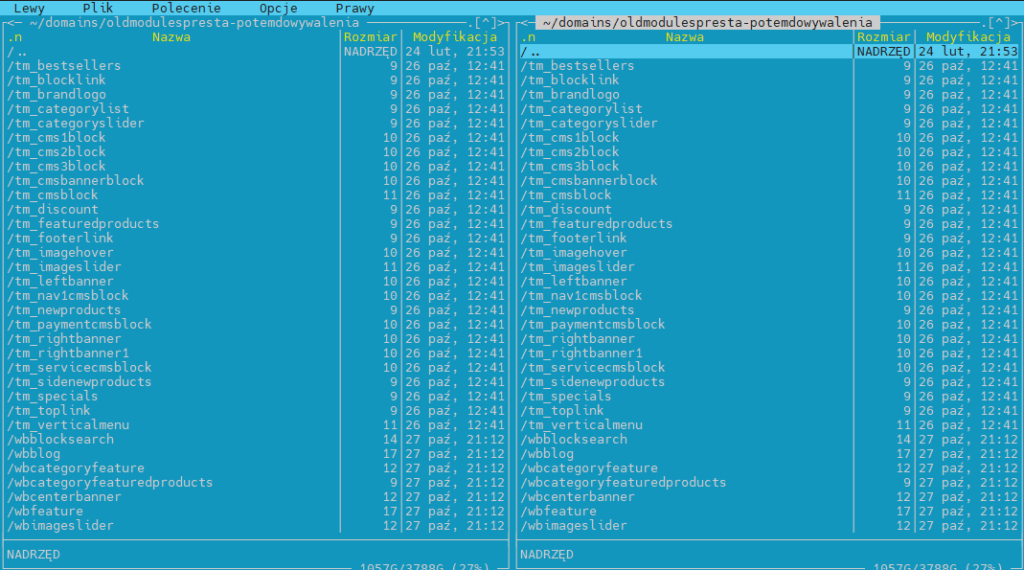Sort right panel by Rozmiar column

pos(883,37)
